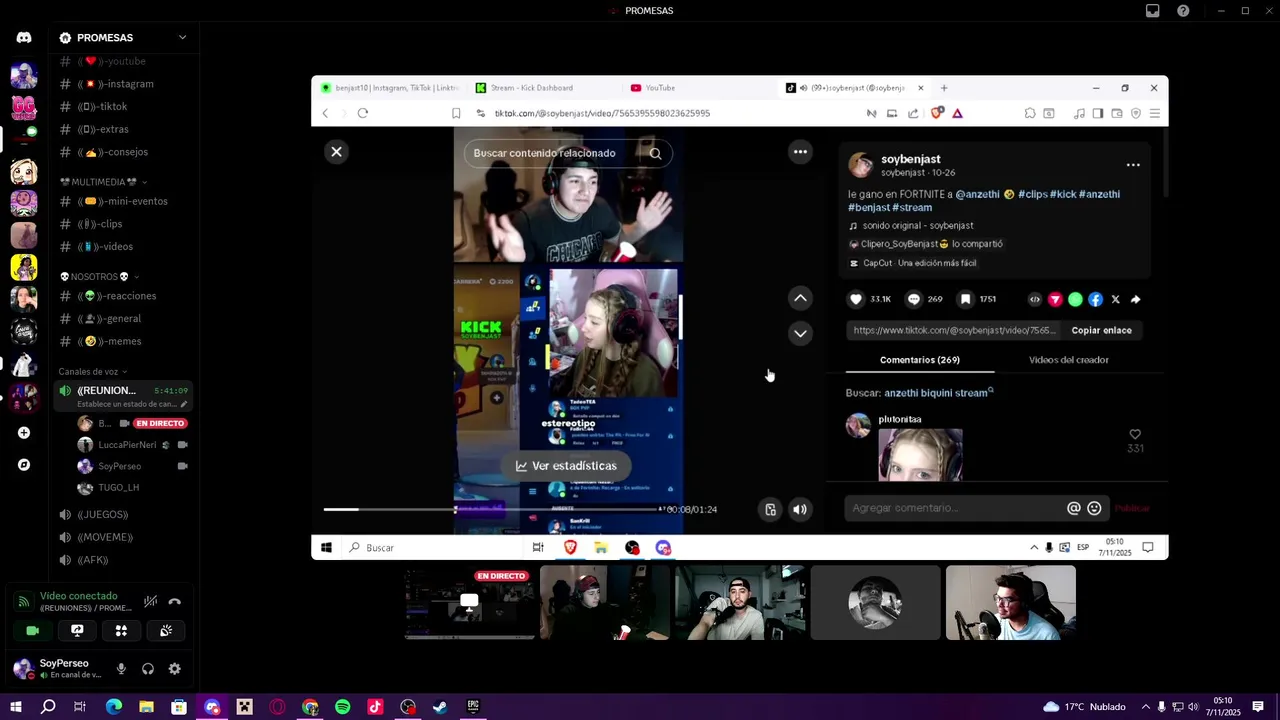Mute the Discord microphone

pyautogui.click(x=121, y=669)
